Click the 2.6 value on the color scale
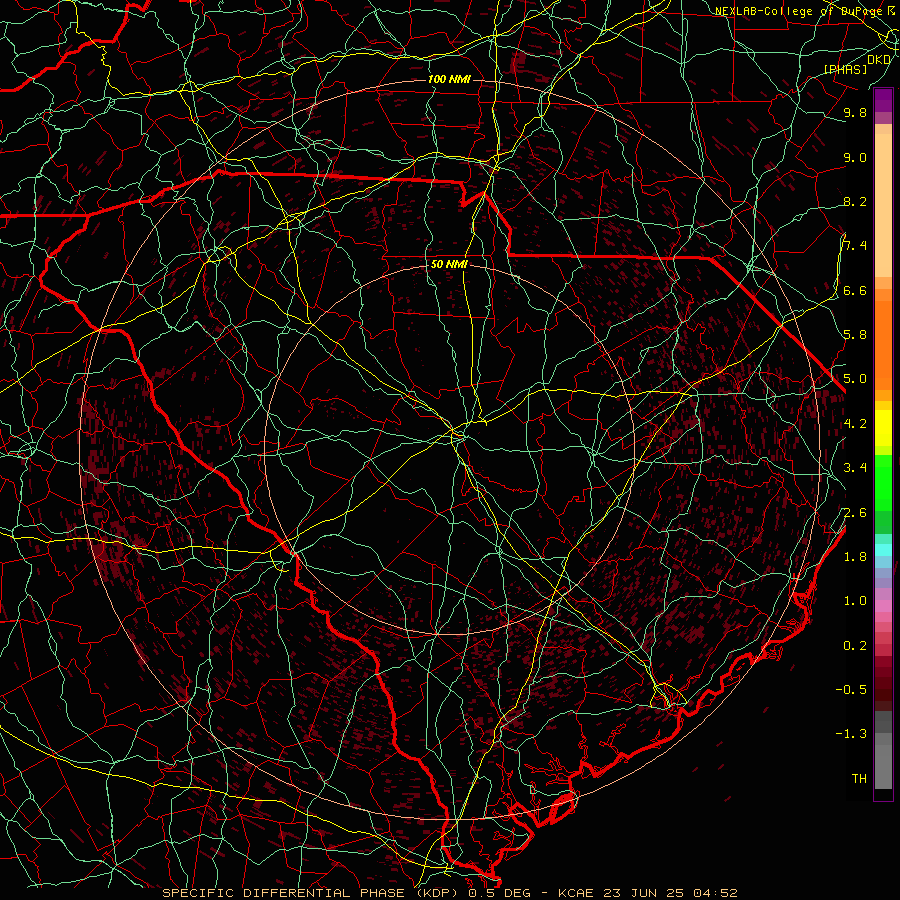 (855, 513)
